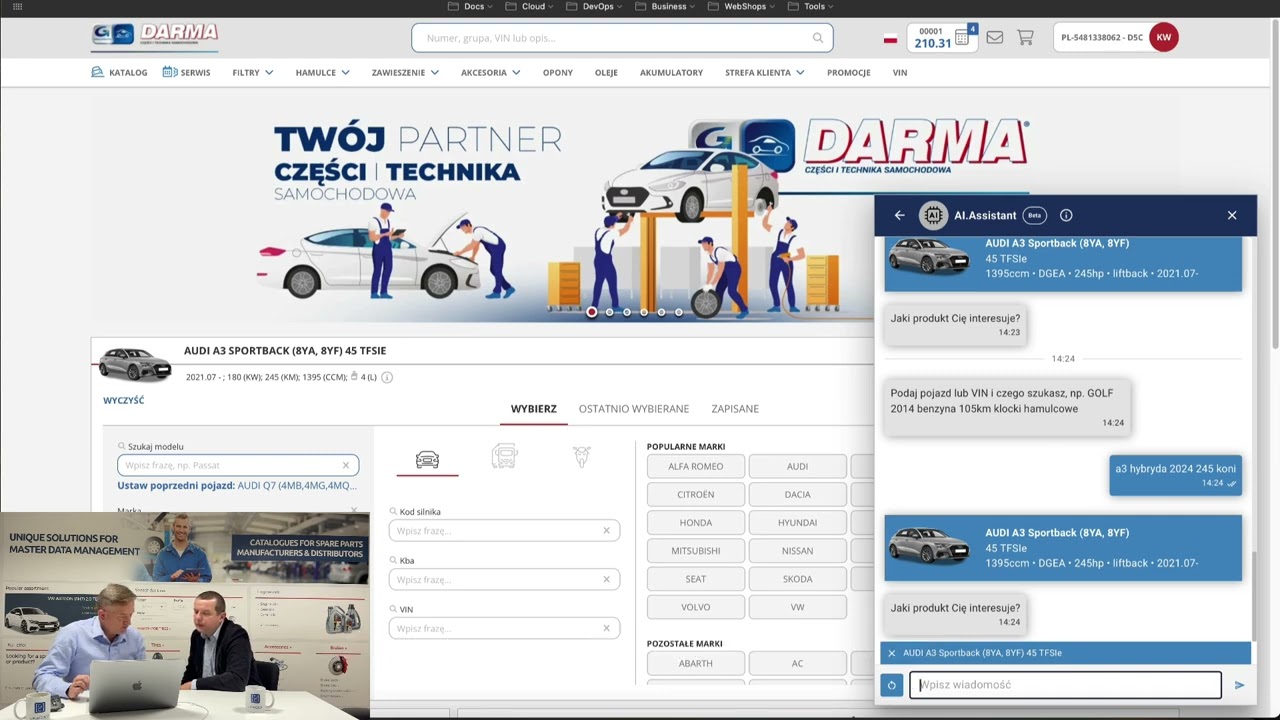This screenshot has width=1280, height=720.
Task: Select motorcycle vehicle type icon
Action: coord(582,457)
